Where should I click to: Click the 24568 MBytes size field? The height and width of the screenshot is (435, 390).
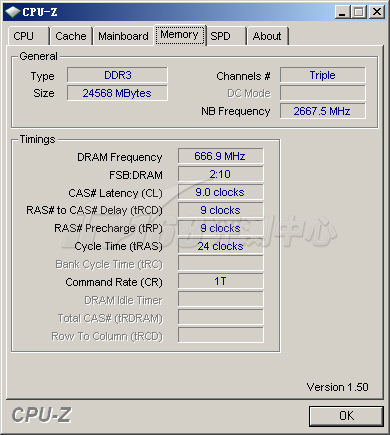tap(117, 93)
